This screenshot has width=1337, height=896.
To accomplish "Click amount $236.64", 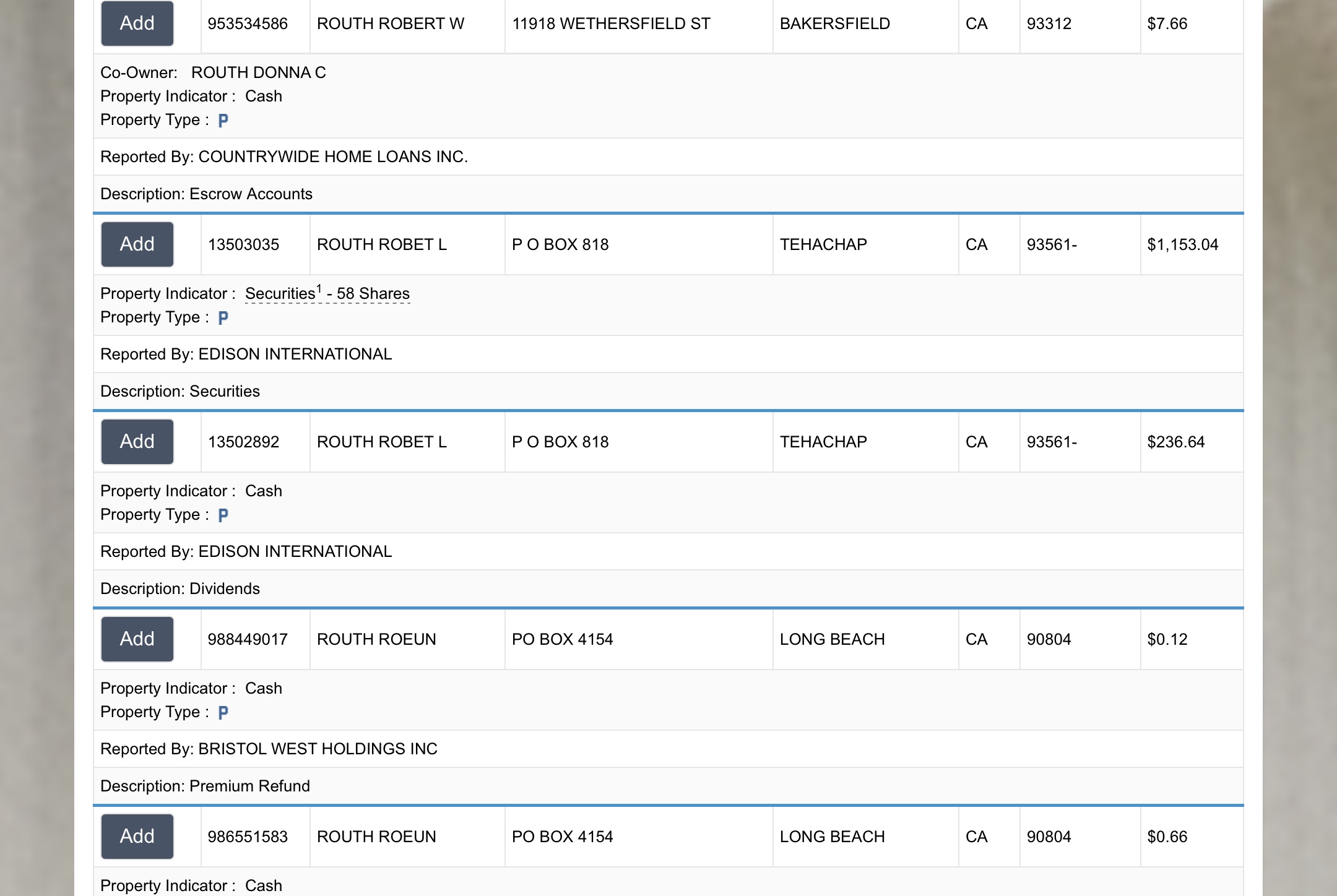I will click(1175, 442).
